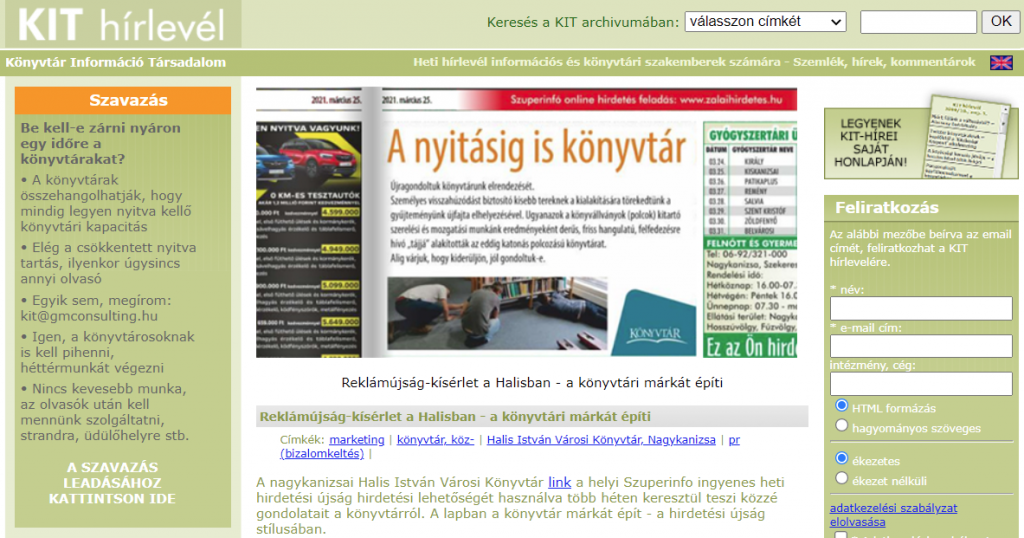Click the poll question 'Be kell-e zárni nyáron'
The height and width of the screenshot is (538, 1024).
click(x=100, y=144)
